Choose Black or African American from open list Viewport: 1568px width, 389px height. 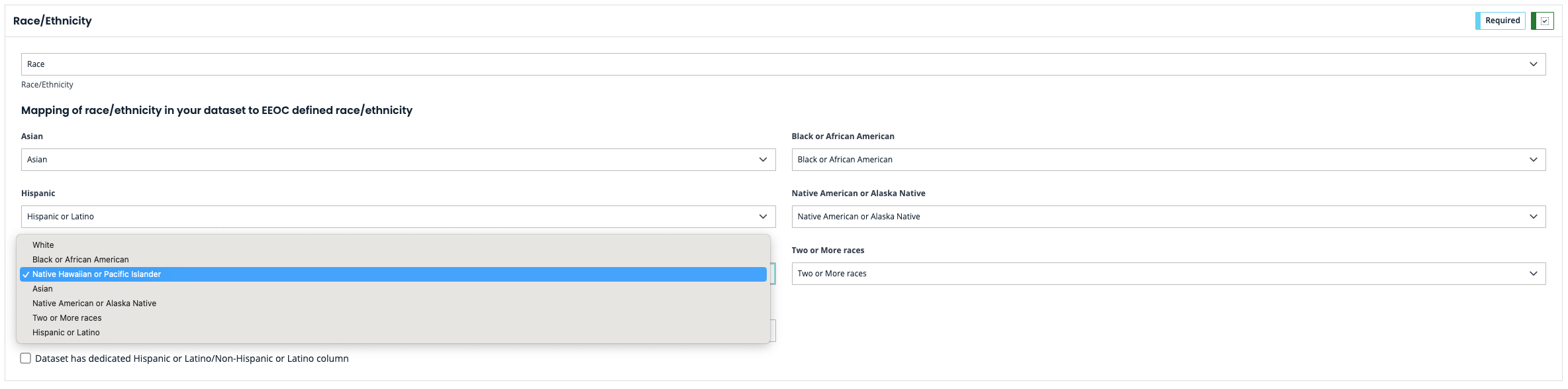point(80,260)
